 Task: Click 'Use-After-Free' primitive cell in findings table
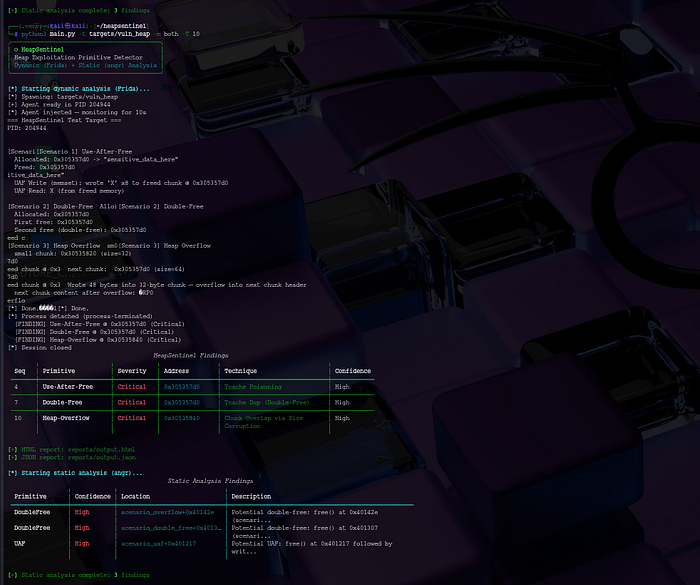[67, 387]
